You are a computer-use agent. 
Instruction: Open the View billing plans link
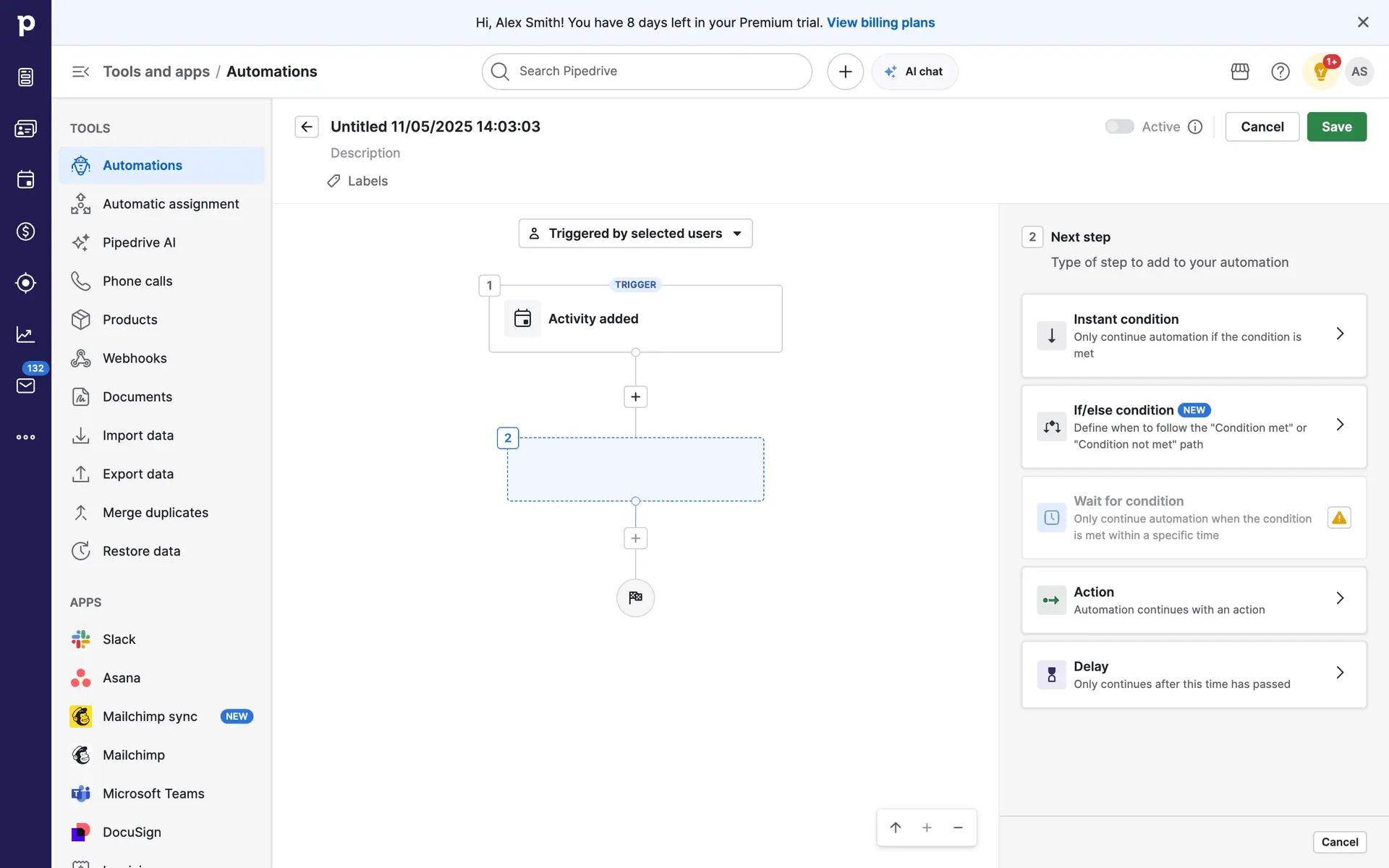880,22
